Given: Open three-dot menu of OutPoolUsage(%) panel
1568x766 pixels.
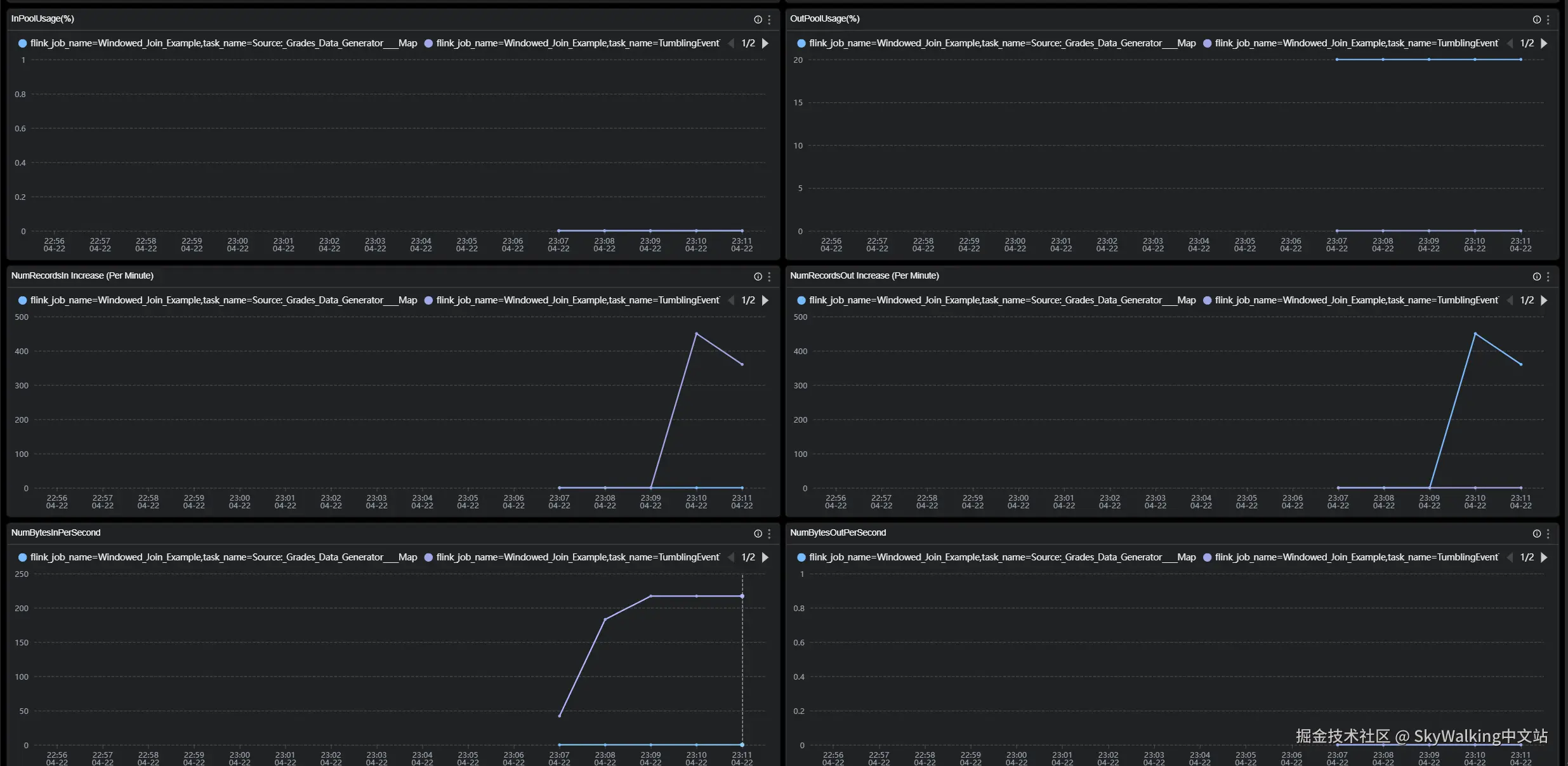Looking at the screenshot, I should (1548, 20).
